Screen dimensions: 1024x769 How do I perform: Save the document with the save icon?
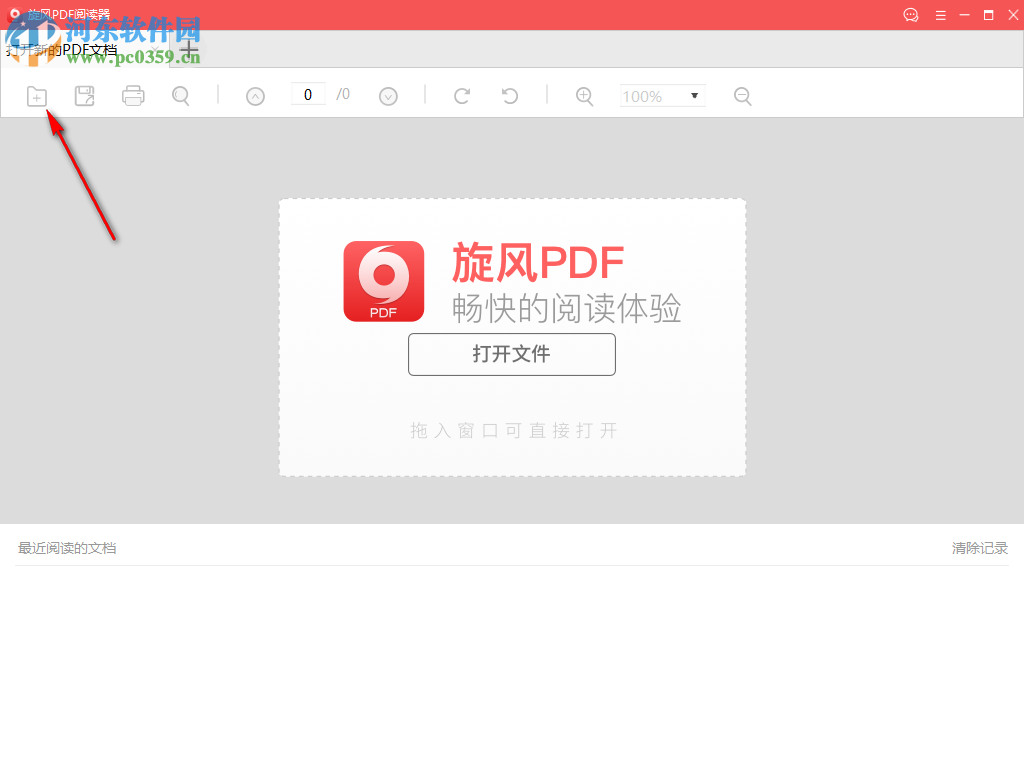85,95
